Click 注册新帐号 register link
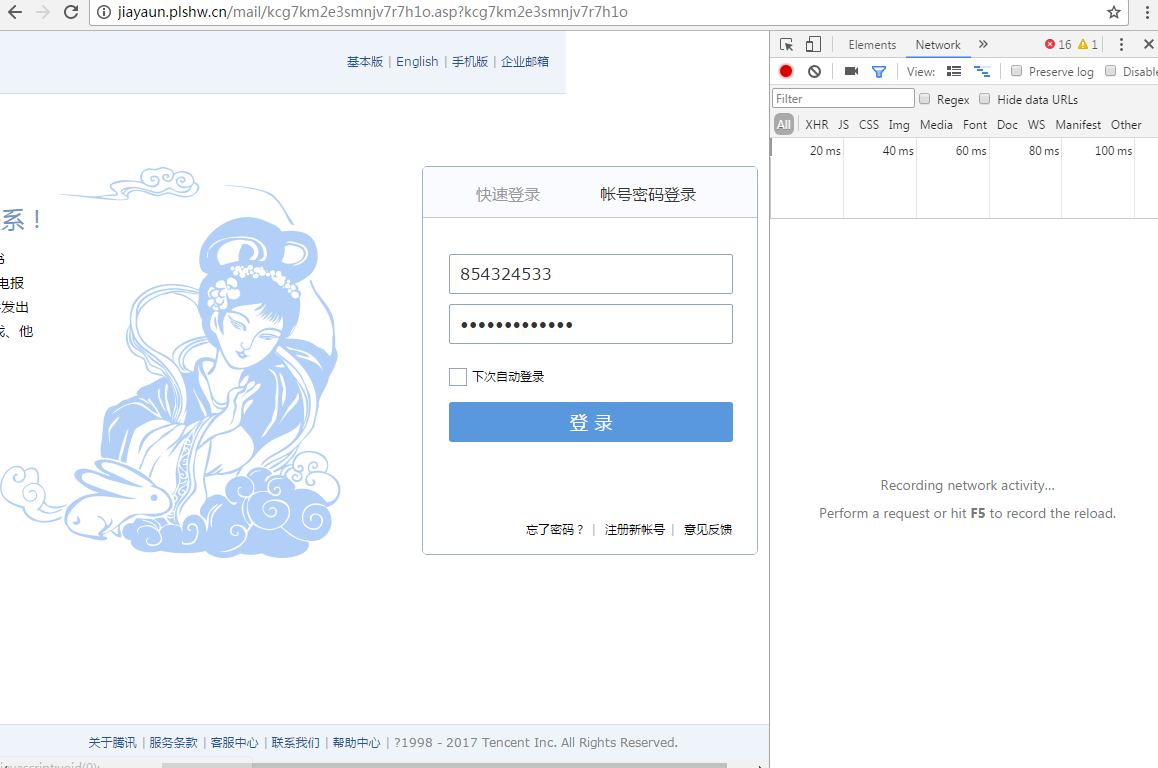 634,529
